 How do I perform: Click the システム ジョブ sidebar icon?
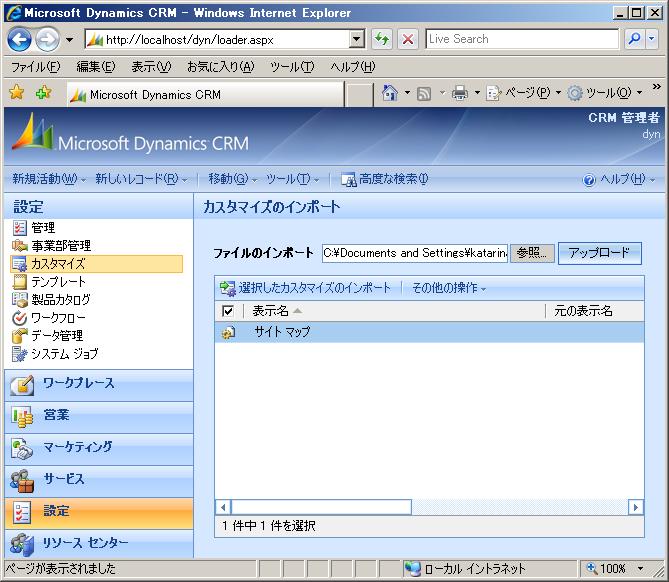coord(20,354)
